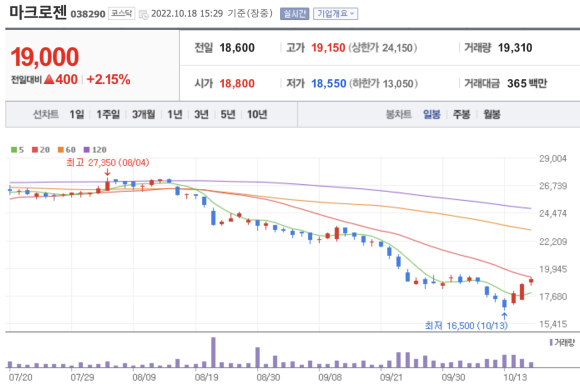
Task: Select the 일봉 daily candle chart
Action: tap(432, 115)
